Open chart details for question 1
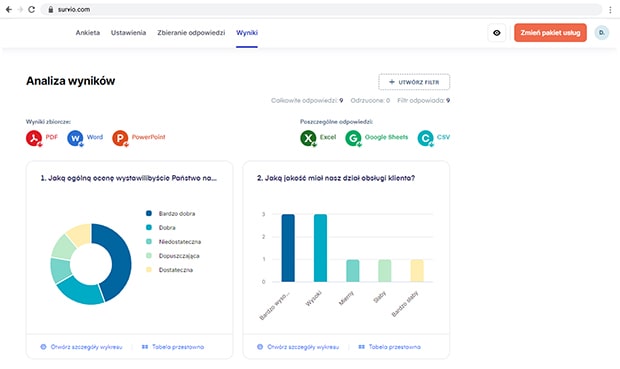This screenshot has width=620, height=369. (81, 347)
